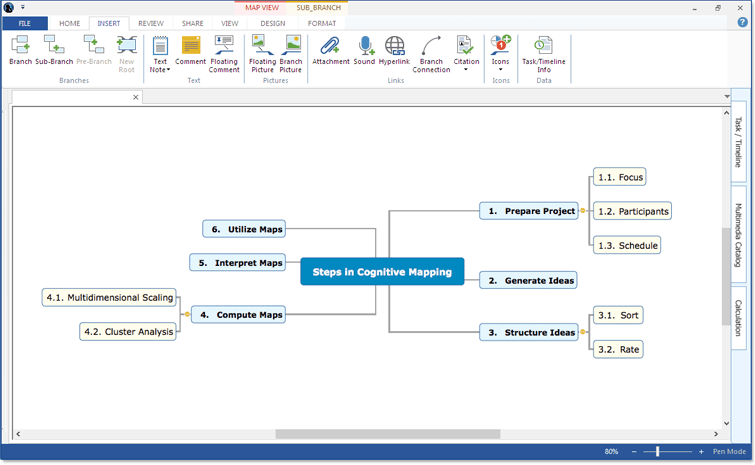The width and height of the screenshot is (755, 465).
Task: Open the Text Note dropdown arrow
Action: pyautogui.click(x=168, y=70)
